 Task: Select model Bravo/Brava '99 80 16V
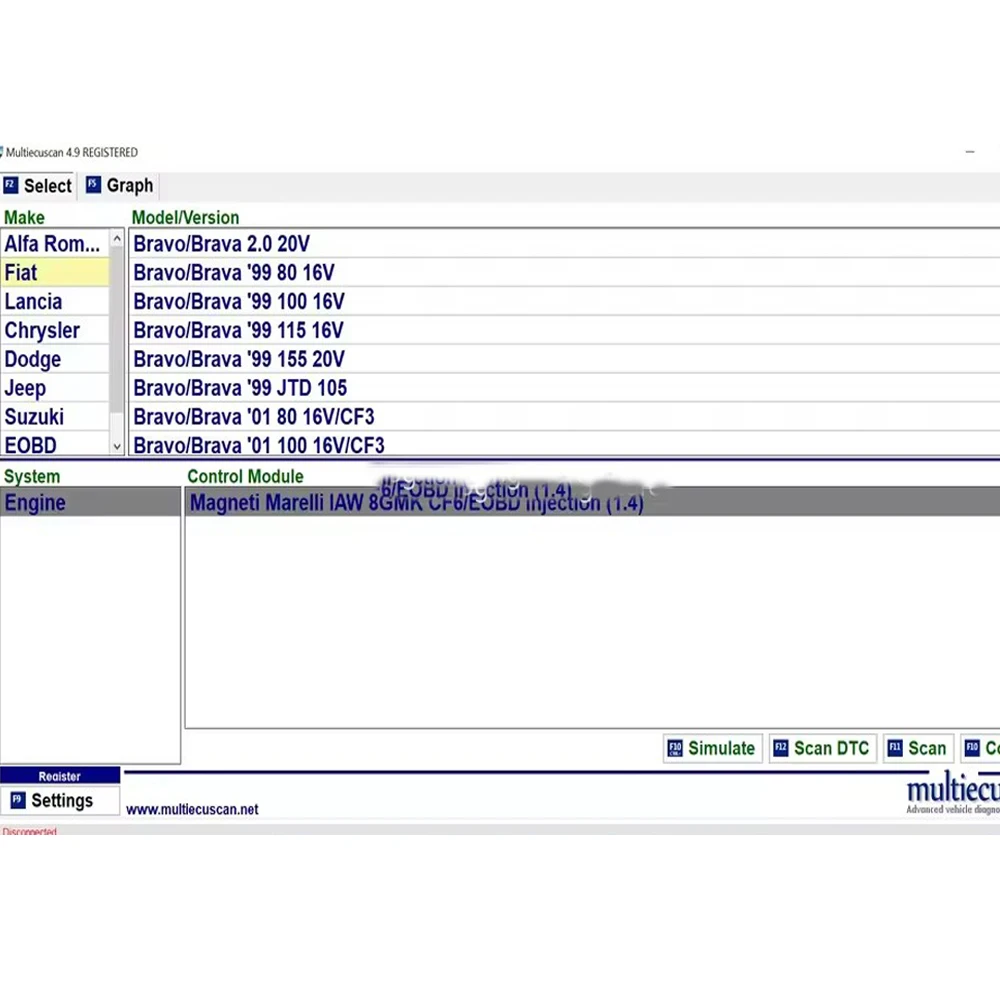pyautogui.click(x=564, y=272)
